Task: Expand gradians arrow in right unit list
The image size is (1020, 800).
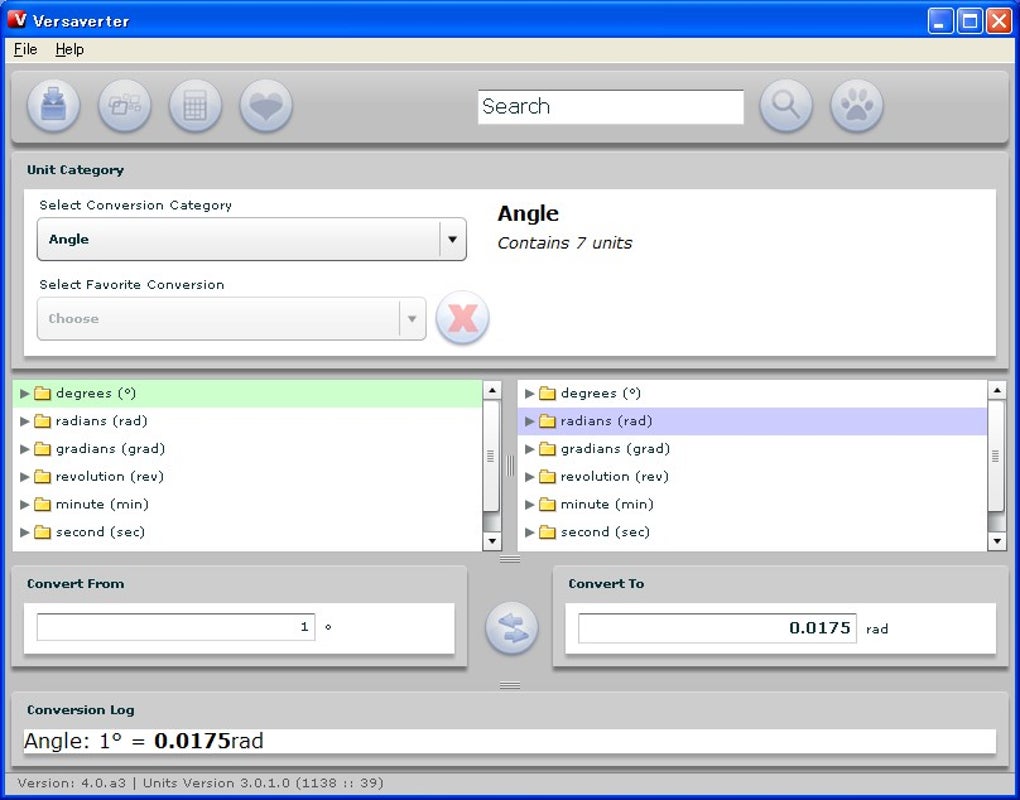Action: 530,449
